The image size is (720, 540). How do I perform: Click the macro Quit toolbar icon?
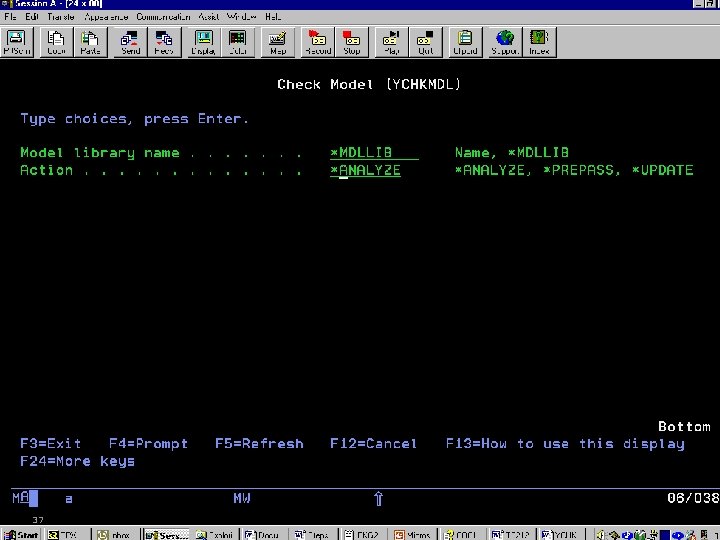point(426,42)
